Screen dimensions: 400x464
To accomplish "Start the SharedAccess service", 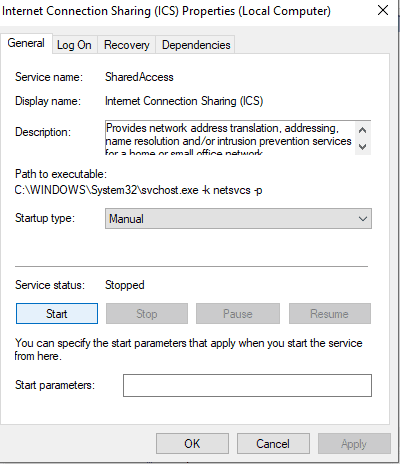I will tap(57, 313).
